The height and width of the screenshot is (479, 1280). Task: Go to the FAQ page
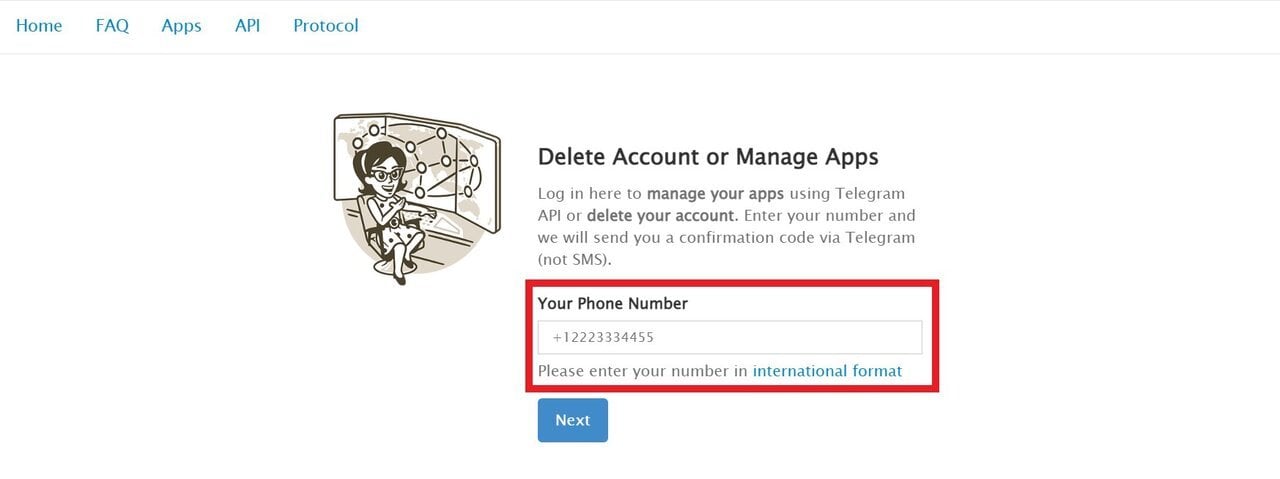112,26
